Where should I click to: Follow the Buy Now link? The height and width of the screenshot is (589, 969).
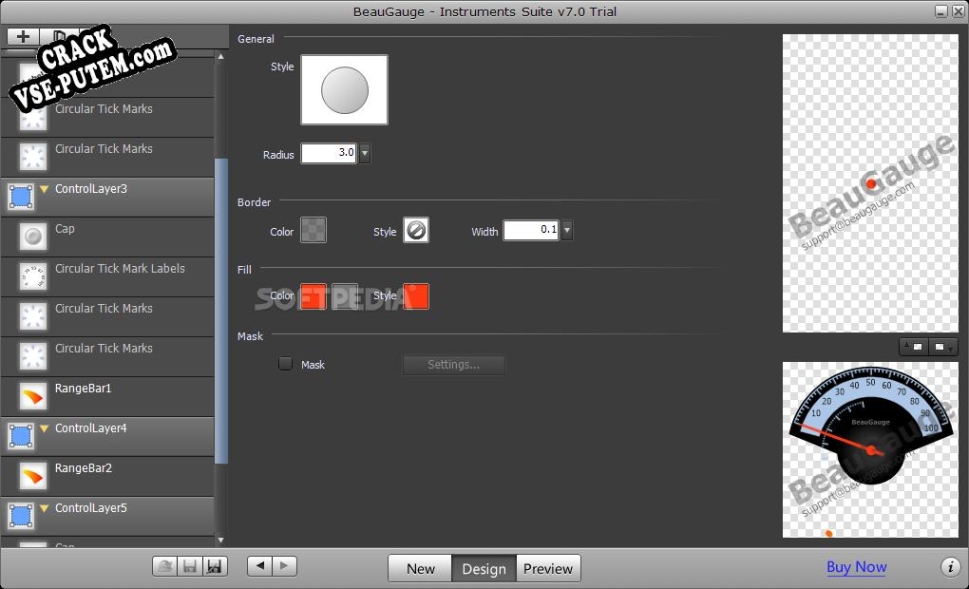857,567
